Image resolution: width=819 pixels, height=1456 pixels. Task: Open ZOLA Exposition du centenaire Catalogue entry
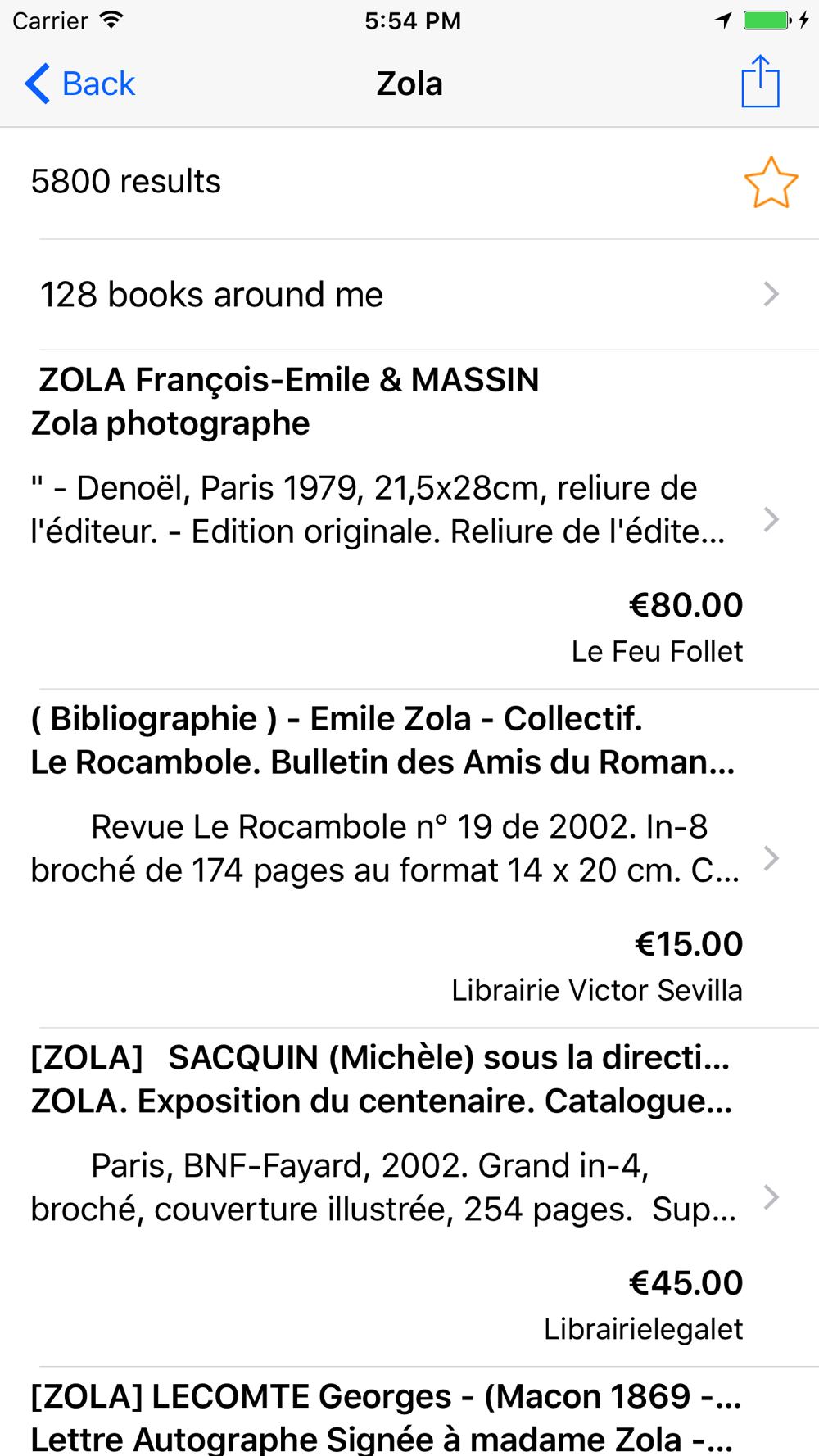[x=382, y=1101]
